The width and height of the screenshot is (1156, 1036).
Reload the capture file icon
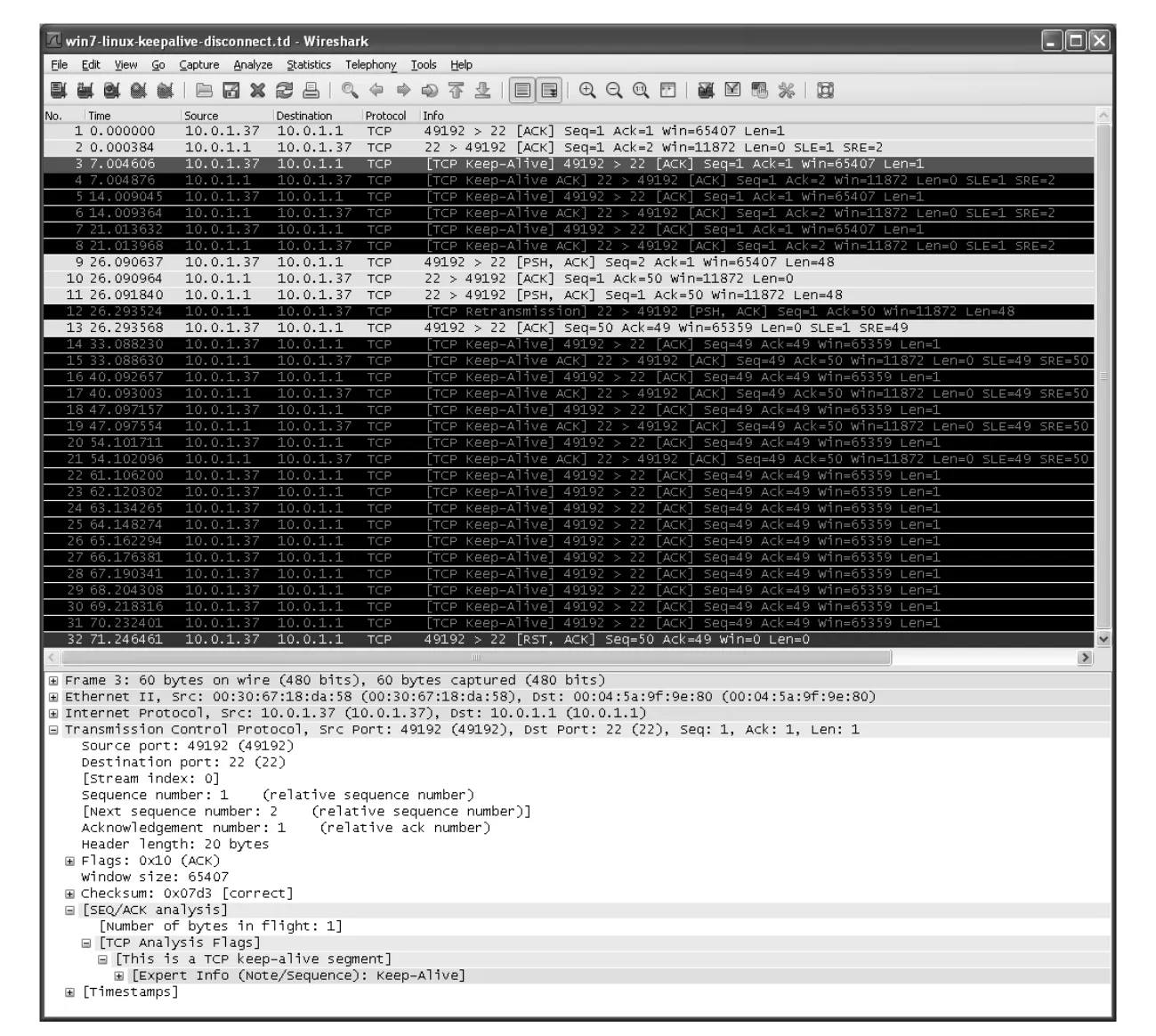click(285, 90)
